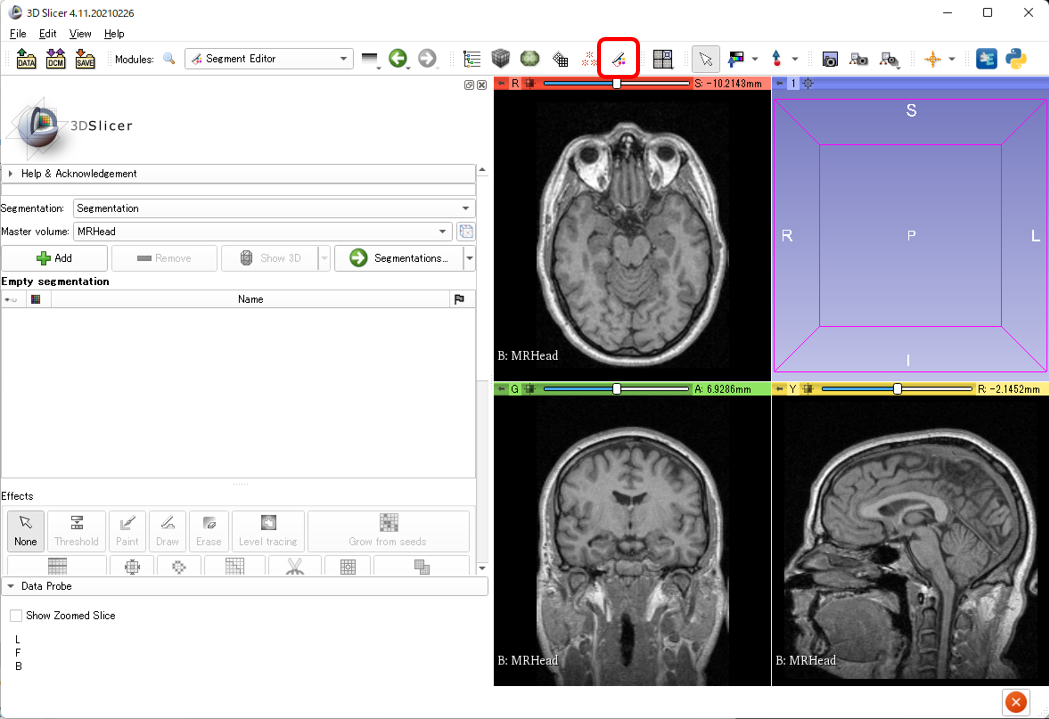Click the SAVE icon in toolbar
Viewport: 1049px width, 719px height.
85,60
